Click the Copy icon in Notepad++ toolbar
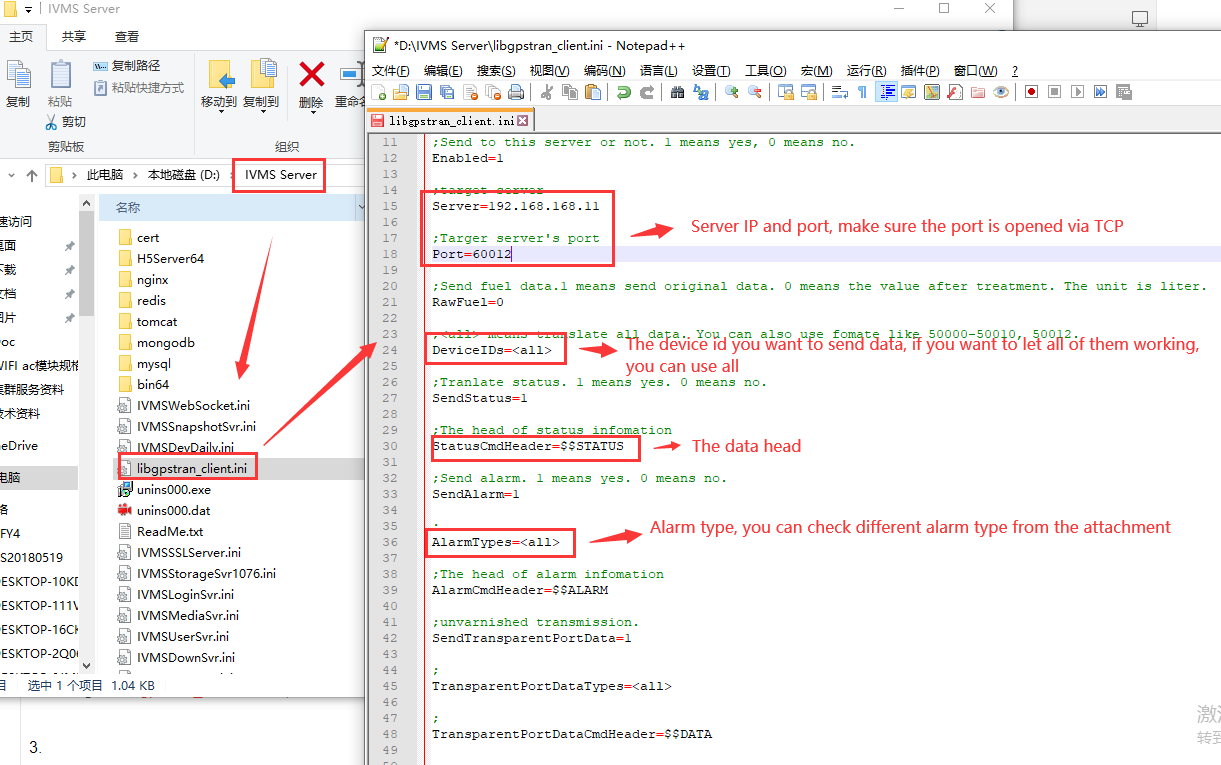The width and height of the screenshot is (1221, 765). 570,92
